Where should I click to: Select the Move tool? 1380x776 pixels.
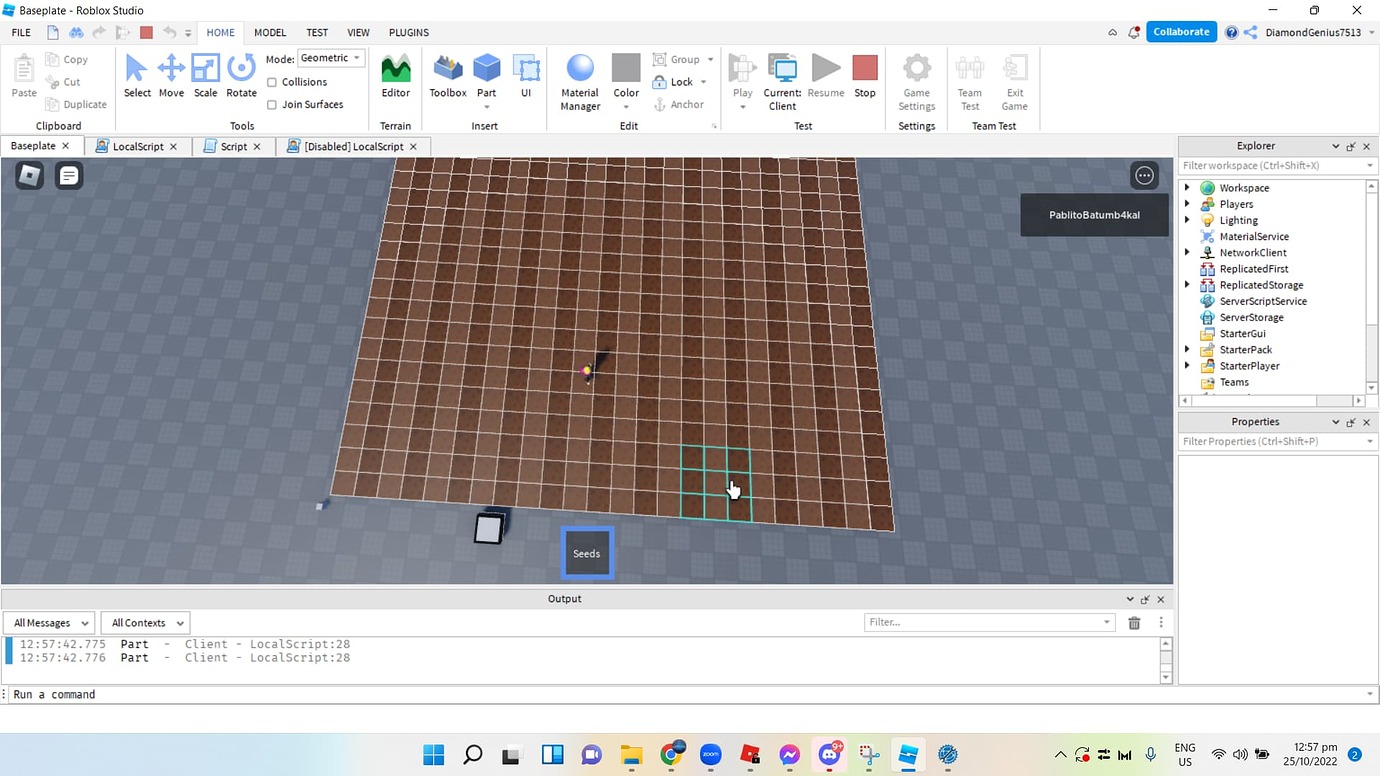pos(171,76)
